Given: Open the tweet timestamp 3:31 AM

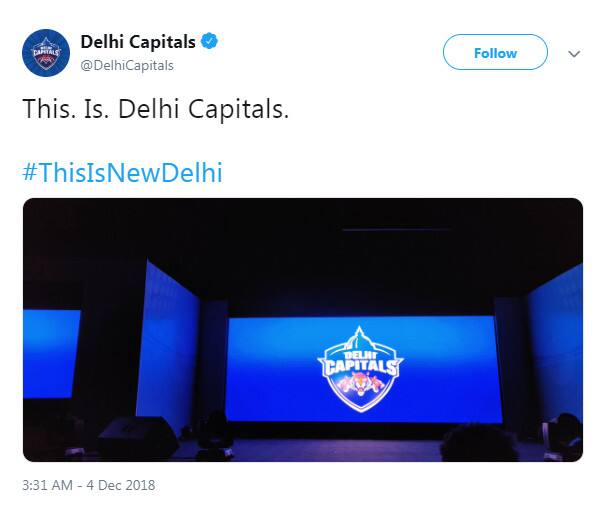Looking at the screenshot, I should [x=47, y=485].
